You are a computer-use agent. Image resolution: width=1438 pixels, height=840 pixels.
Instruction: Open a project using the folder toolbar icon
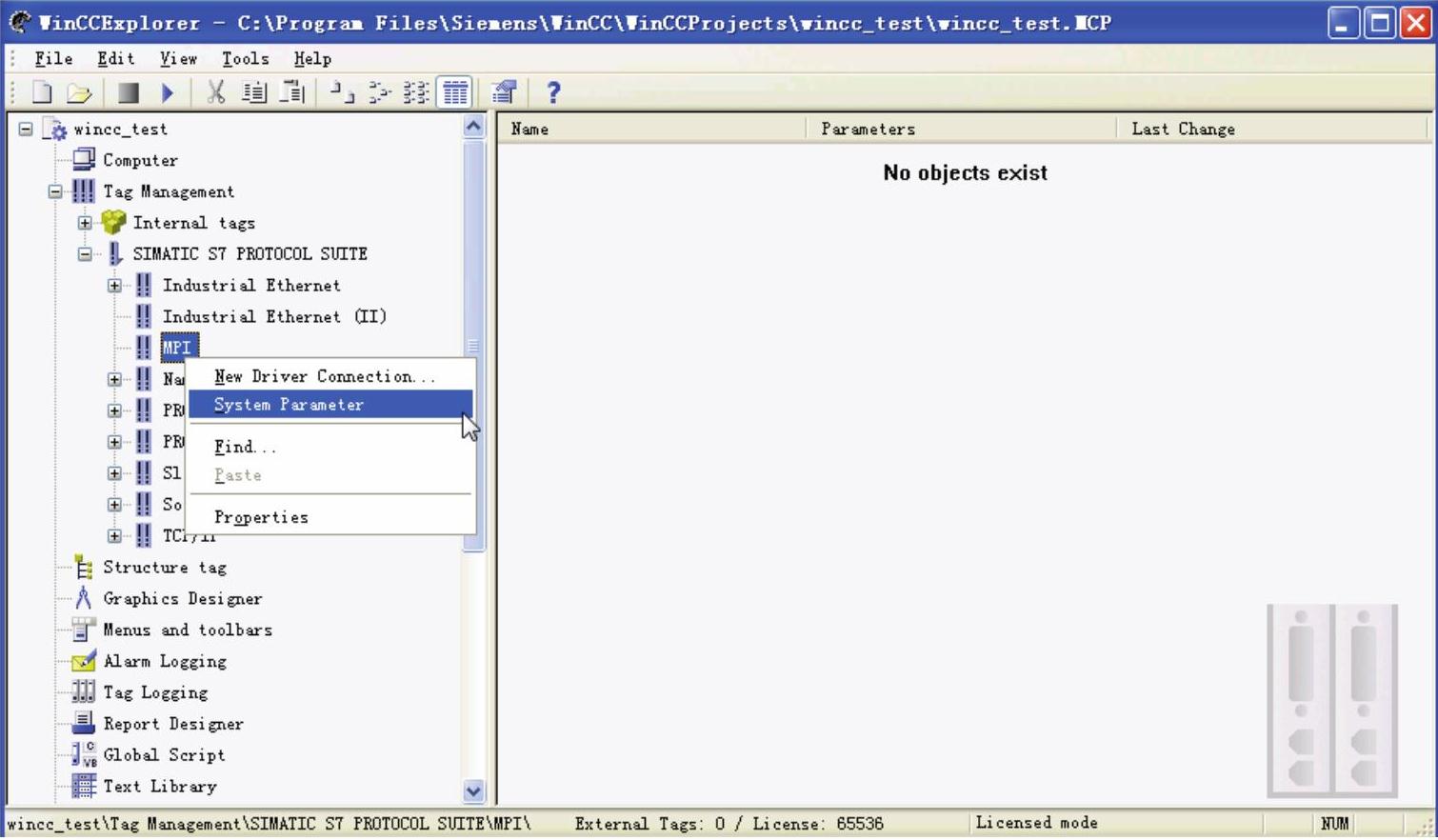point(79,92)
